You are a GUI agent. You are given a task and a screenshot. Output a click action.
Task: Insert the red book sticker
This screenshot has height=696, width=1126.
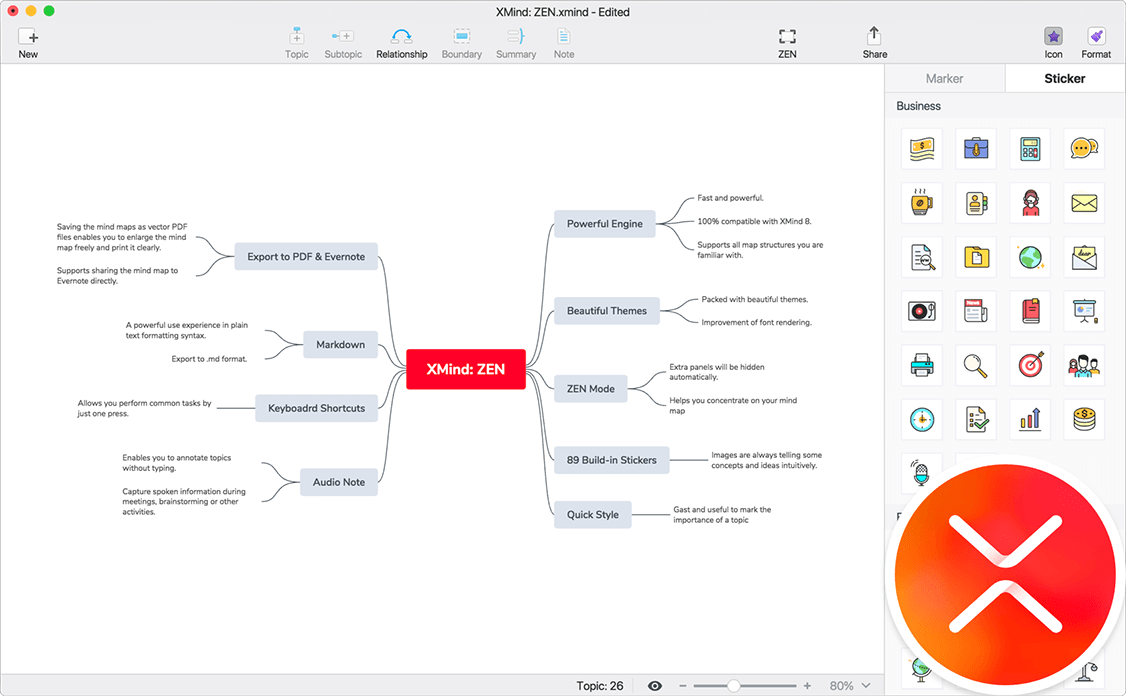1030,310
